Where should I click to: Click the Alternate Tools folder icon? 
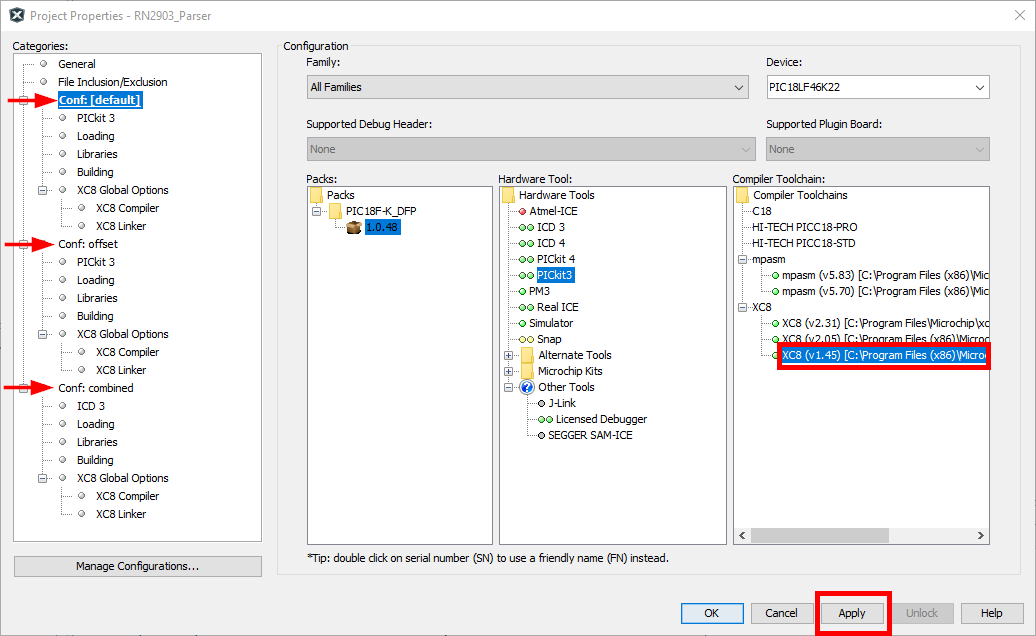click(527, 355)
